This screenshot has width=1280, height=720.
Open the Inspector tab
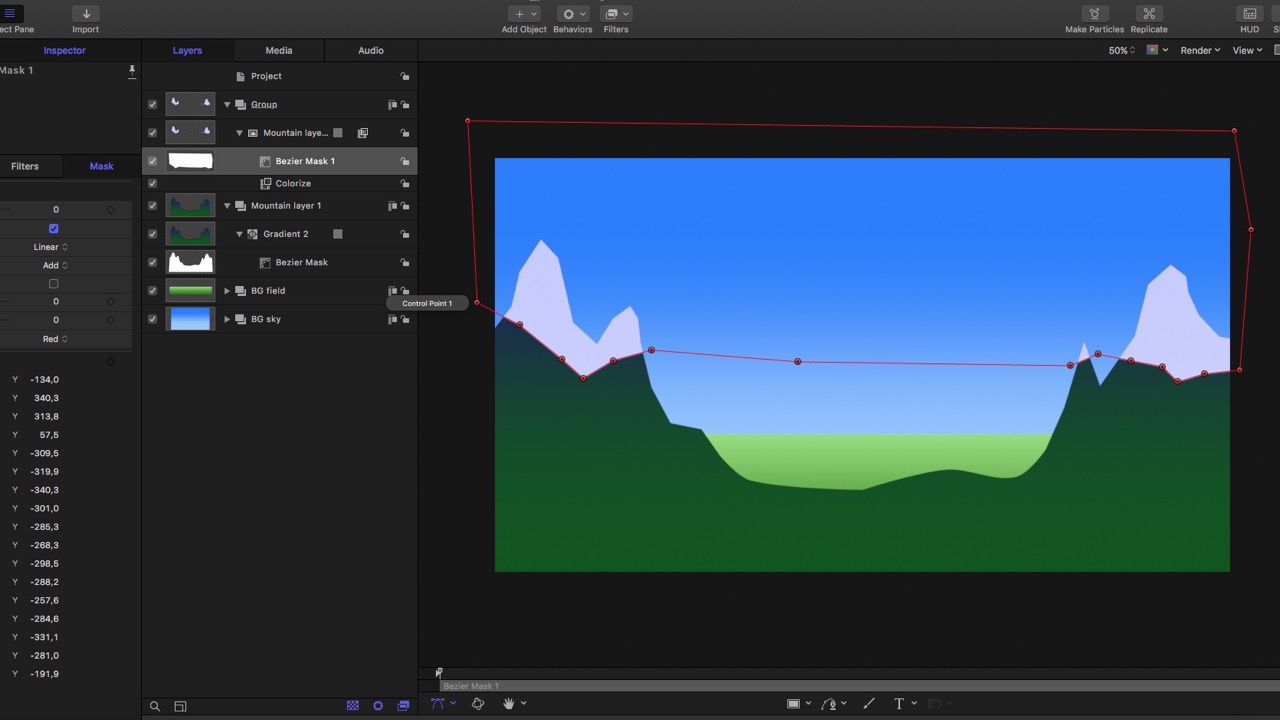click(x=64, y=50)
